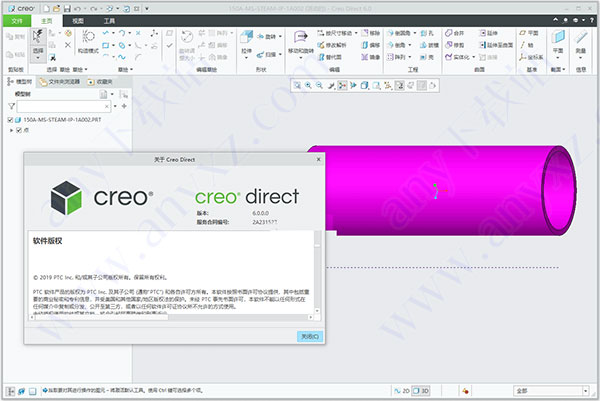Open the 文件 (File) menu
The width and height of the screenshot is (600, 401).
tap(17, 21)
